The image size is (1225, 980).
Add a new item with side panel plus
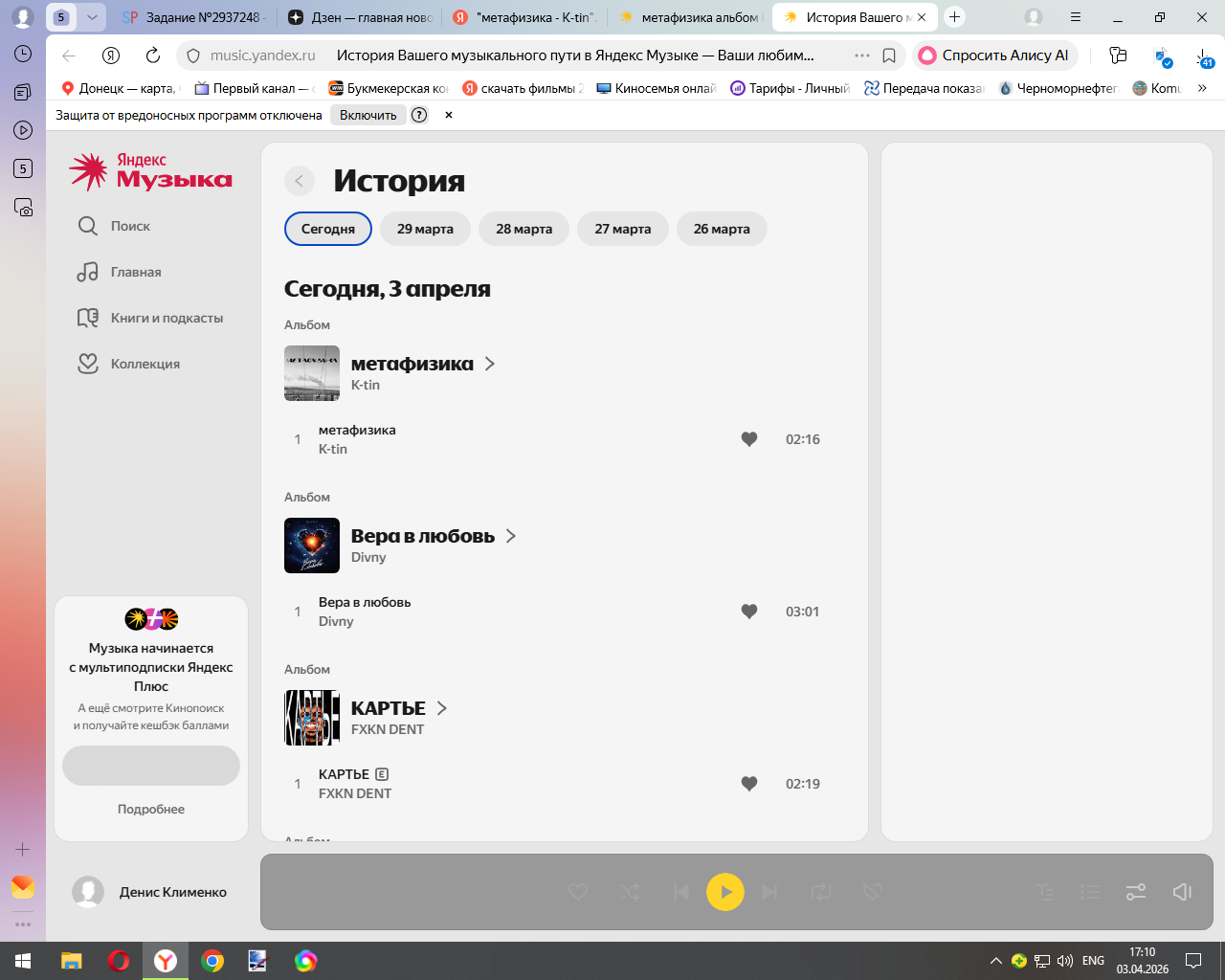(x=23, y=849)
